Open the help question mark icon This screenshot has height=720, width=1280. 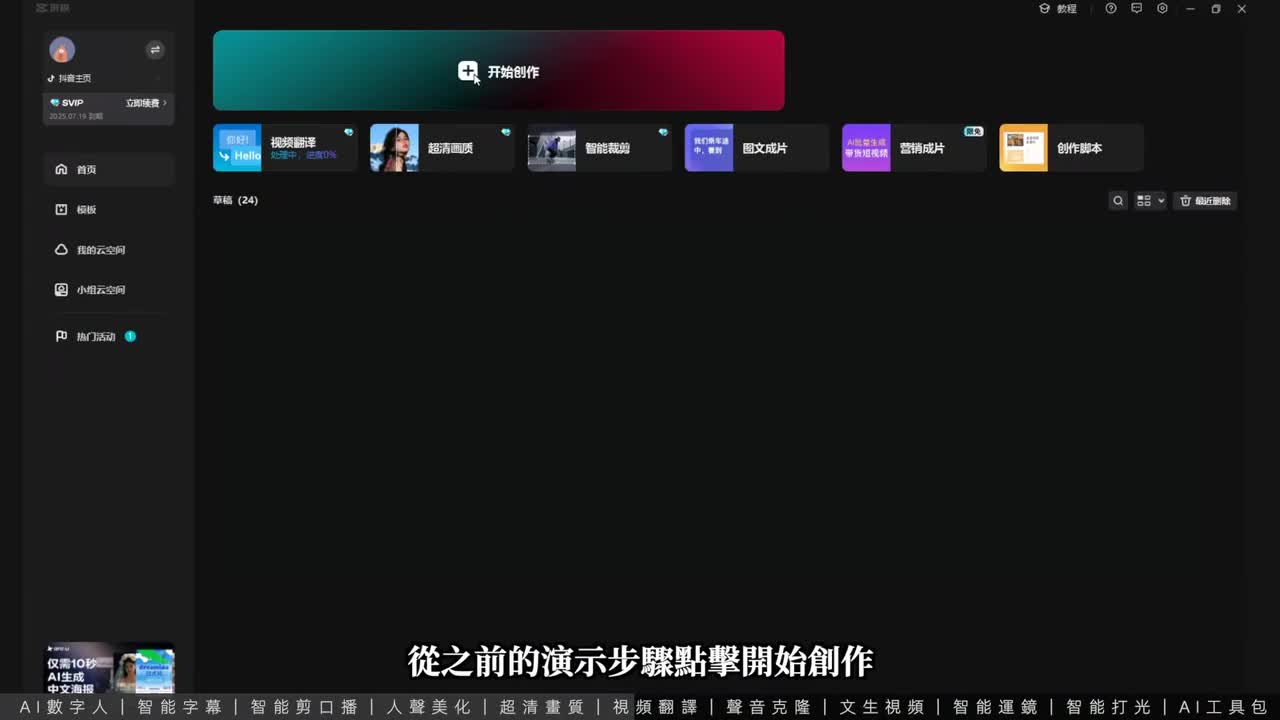(x=1111, y=9)
